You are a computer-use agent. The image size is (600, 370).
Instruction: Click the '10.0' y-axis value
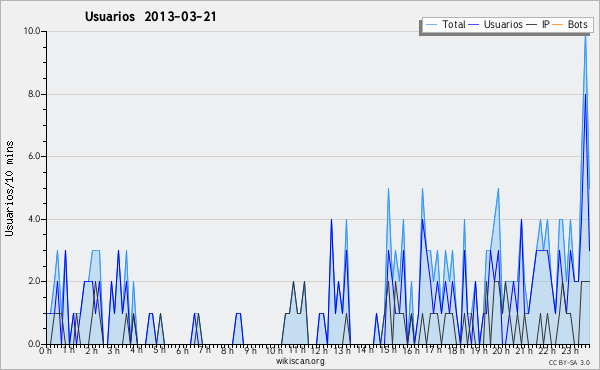[32, 31]
